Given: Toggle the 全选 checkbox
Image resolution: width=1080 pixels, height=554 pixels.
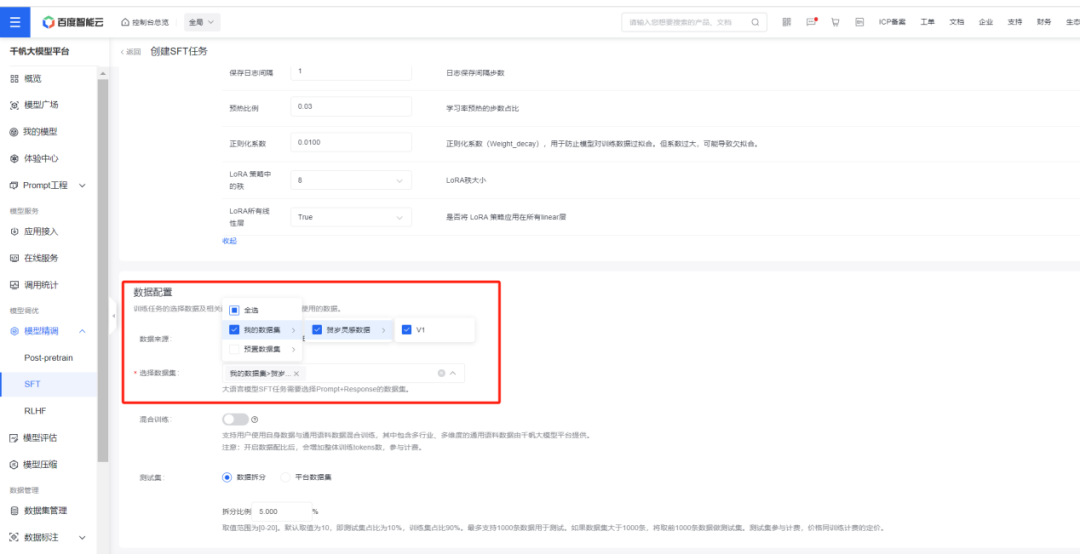Looking at the screenshot, I should pyautogui.click(x=234, y=310).
